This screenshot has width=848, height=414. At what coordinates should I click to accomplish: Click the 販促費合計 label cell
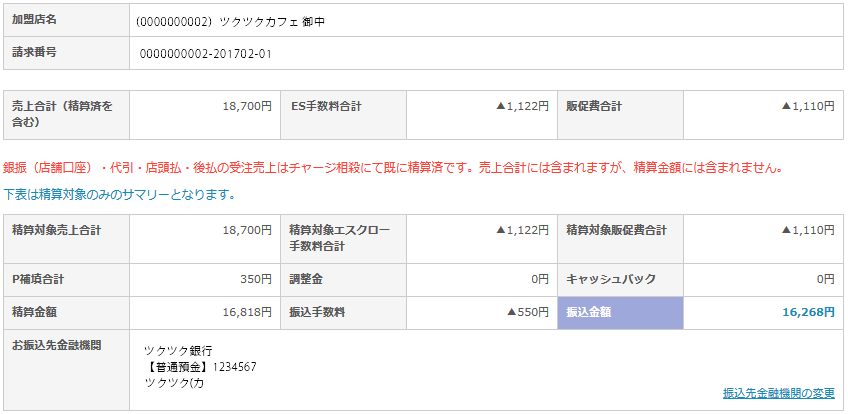pyautogui.click(x=620, y=115)
